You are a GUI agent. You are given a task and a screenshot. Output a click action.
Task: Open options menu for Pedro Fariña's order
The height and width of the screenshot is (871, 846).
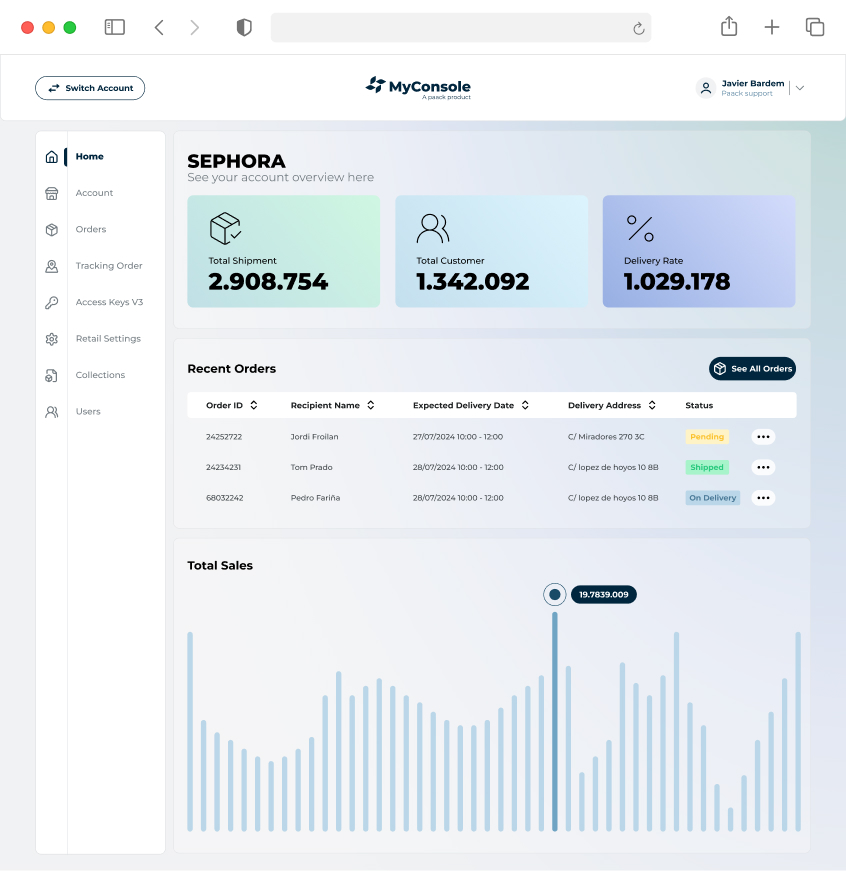point(763,498)
